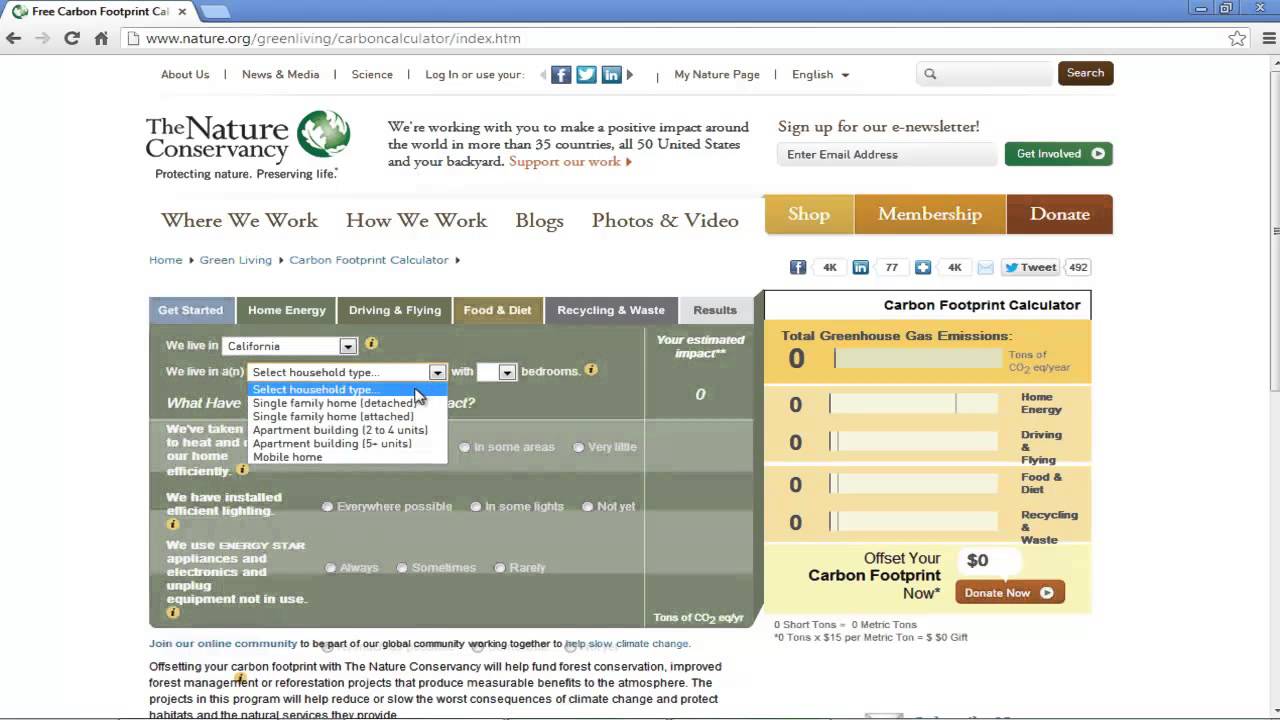Choose 'Single family home (detached)' option
This screenshot has width=1280, height=720.
coord(347,403)
